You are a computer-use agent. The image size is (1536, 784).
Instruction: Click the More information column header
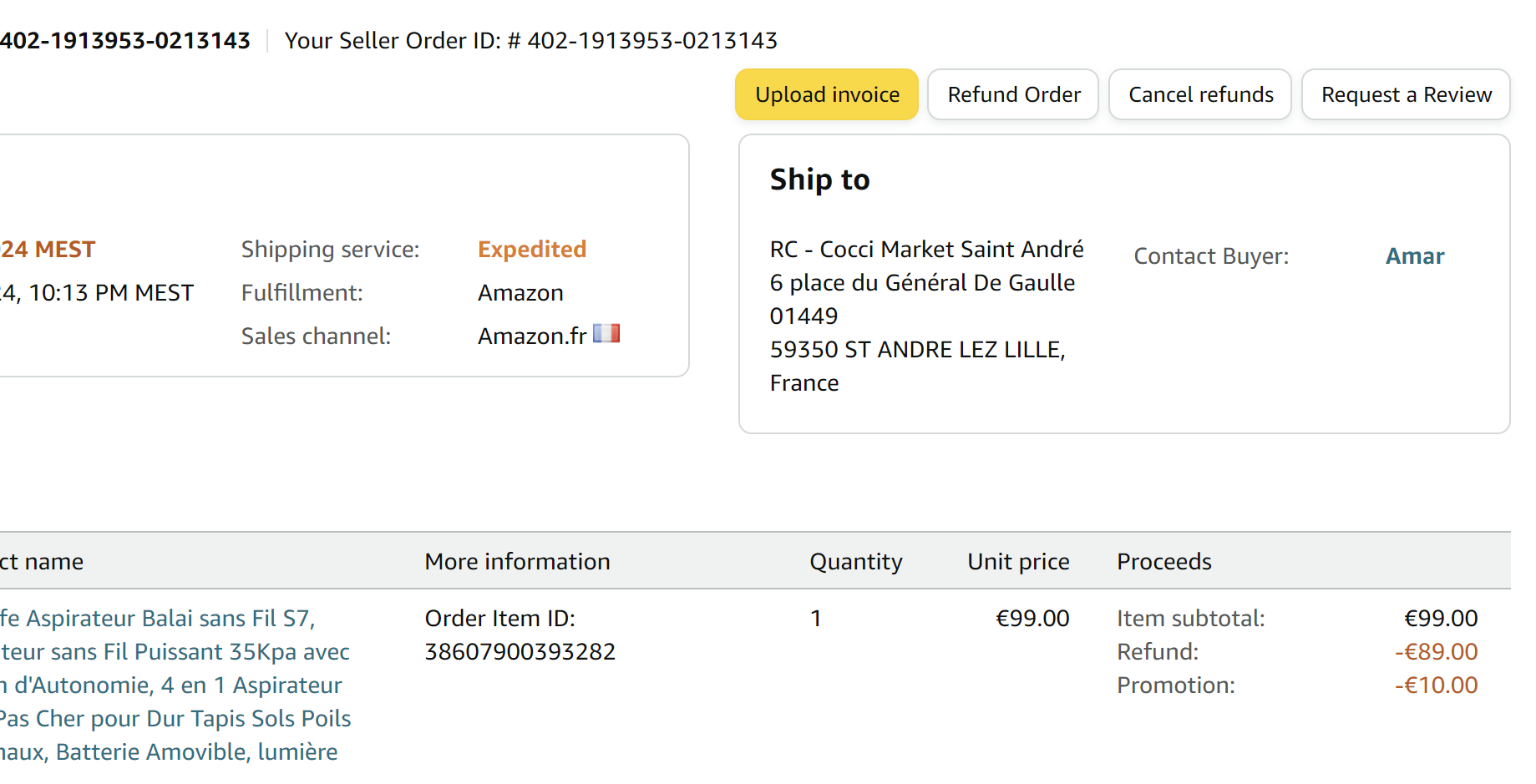pos(517,562)
